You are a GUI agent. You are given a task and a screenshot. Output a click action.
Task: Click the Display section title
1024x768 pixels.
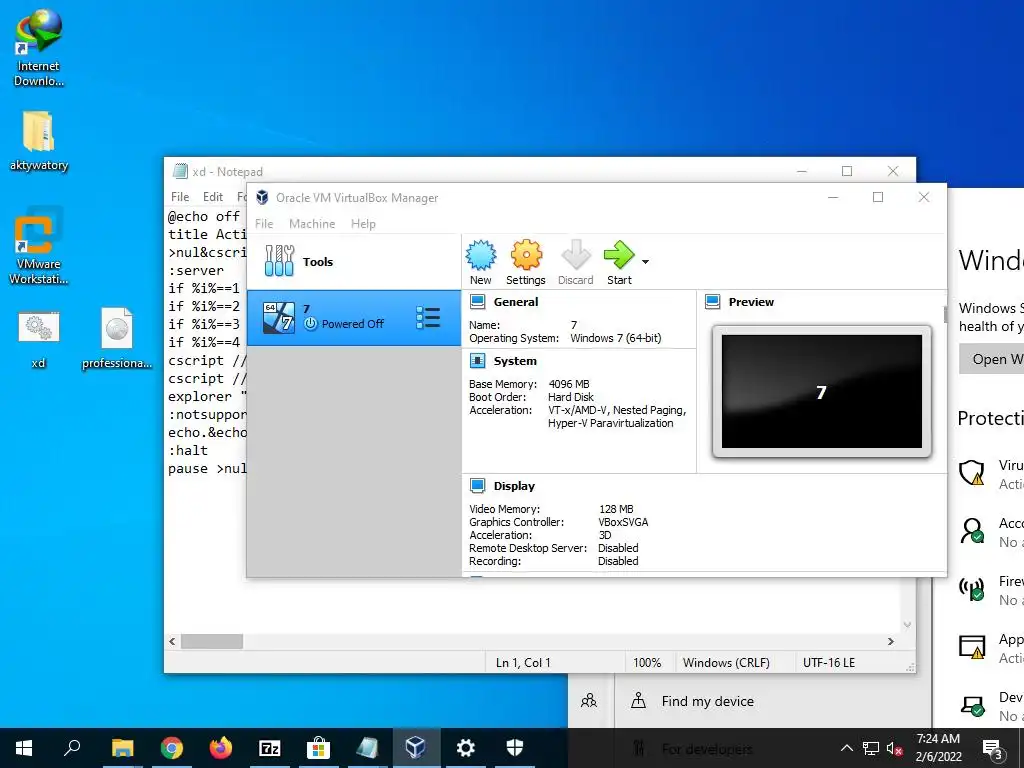tap(514, 486)
